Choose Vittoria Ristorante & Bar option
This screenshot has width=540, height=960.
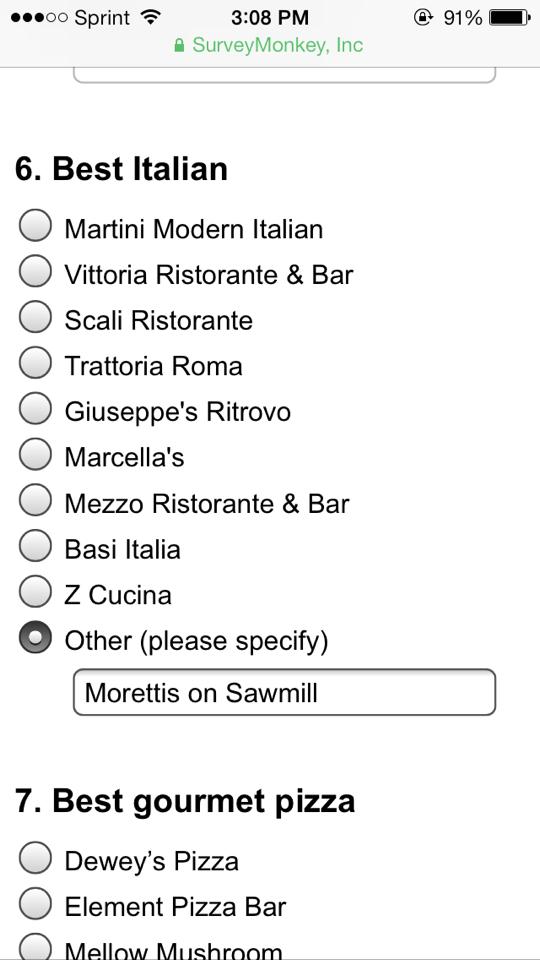click(x=35, y=271)
